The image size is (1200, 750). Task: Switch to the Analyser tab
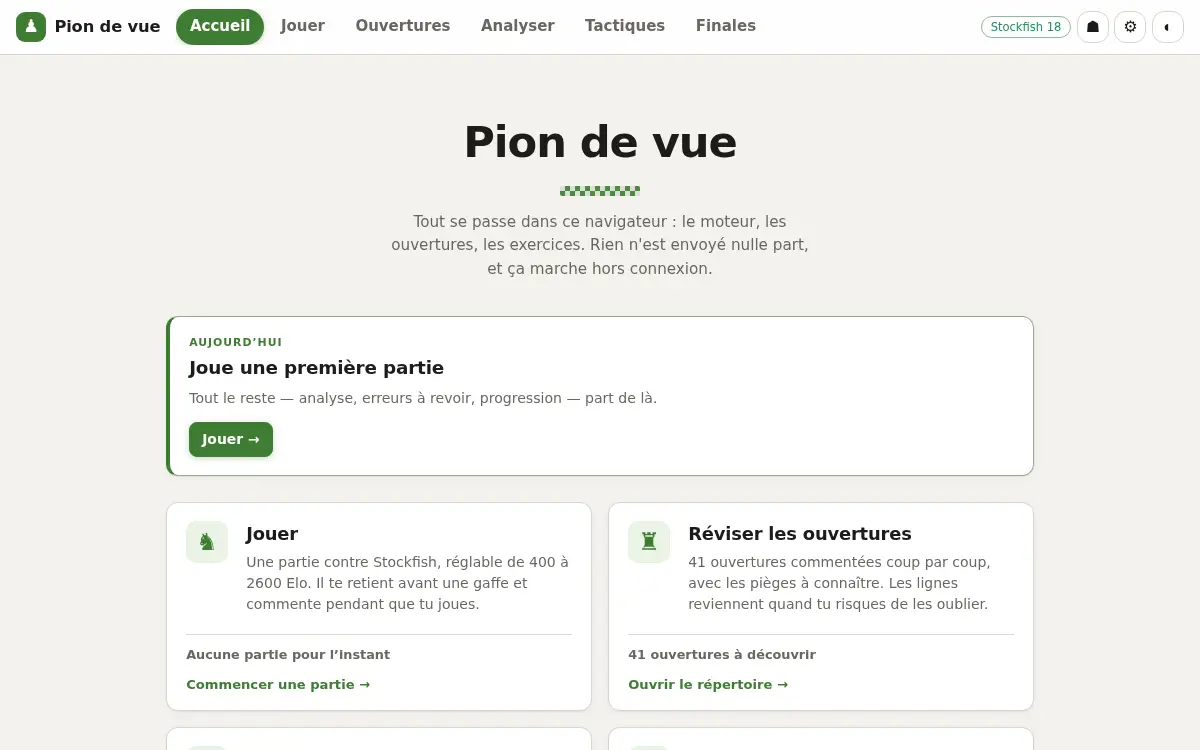518,27
